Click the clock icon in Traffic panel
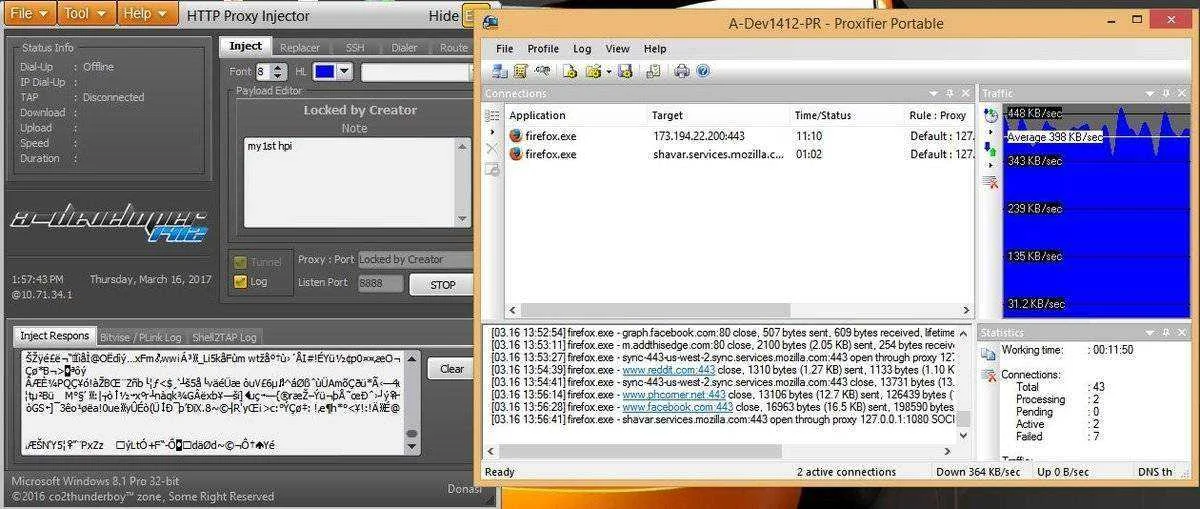 [x=991, y=115]
